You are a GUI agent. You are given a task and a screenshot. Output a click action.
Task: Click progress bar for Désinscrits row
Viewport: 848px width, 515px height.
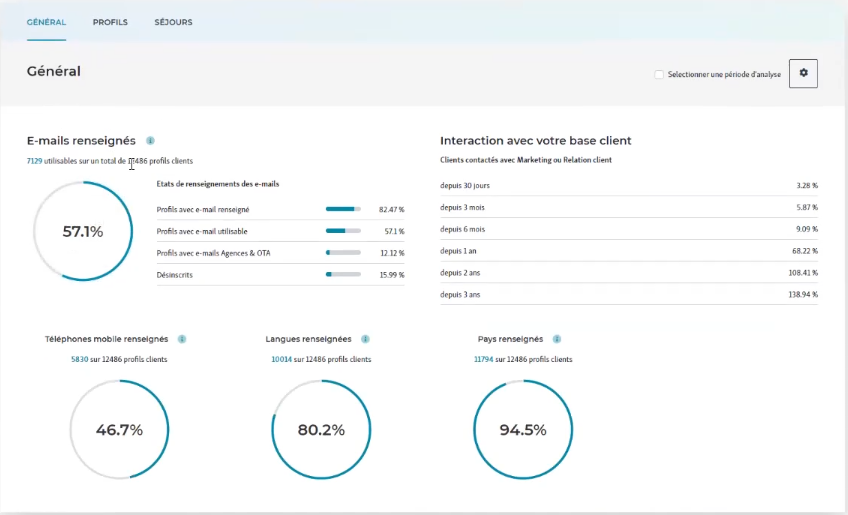tap(343, 274)
